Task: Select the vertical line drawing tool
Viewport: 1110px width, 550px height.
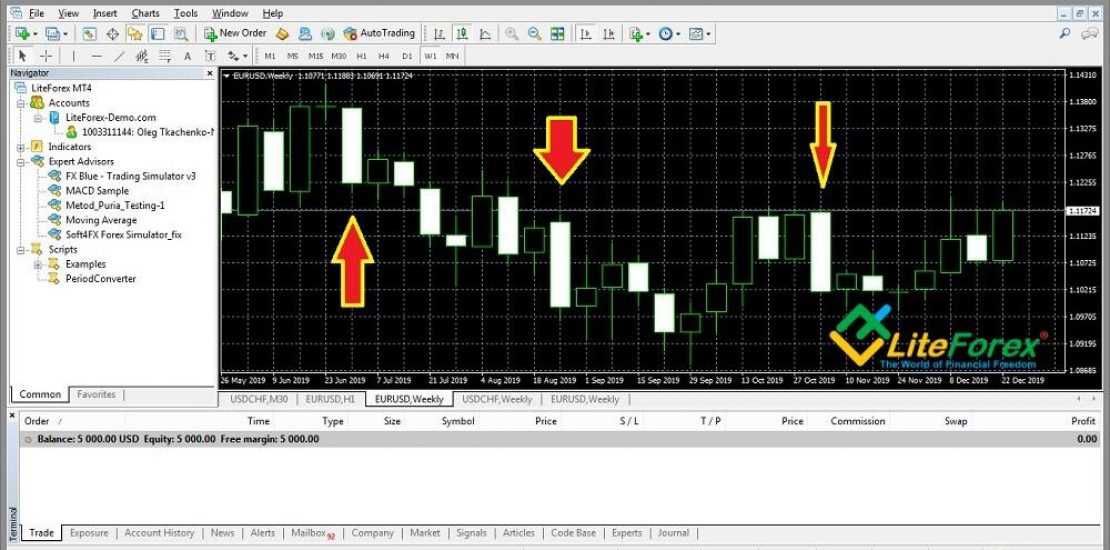Action: tap(73, 56)
